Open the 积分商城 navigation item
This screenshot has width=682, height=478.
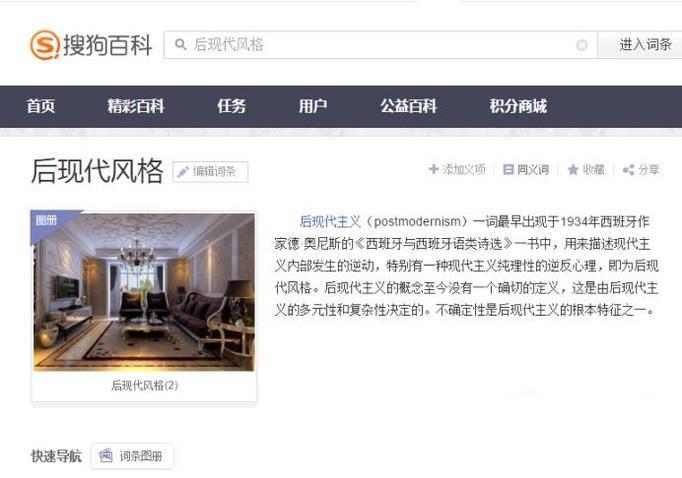[518, 106]
